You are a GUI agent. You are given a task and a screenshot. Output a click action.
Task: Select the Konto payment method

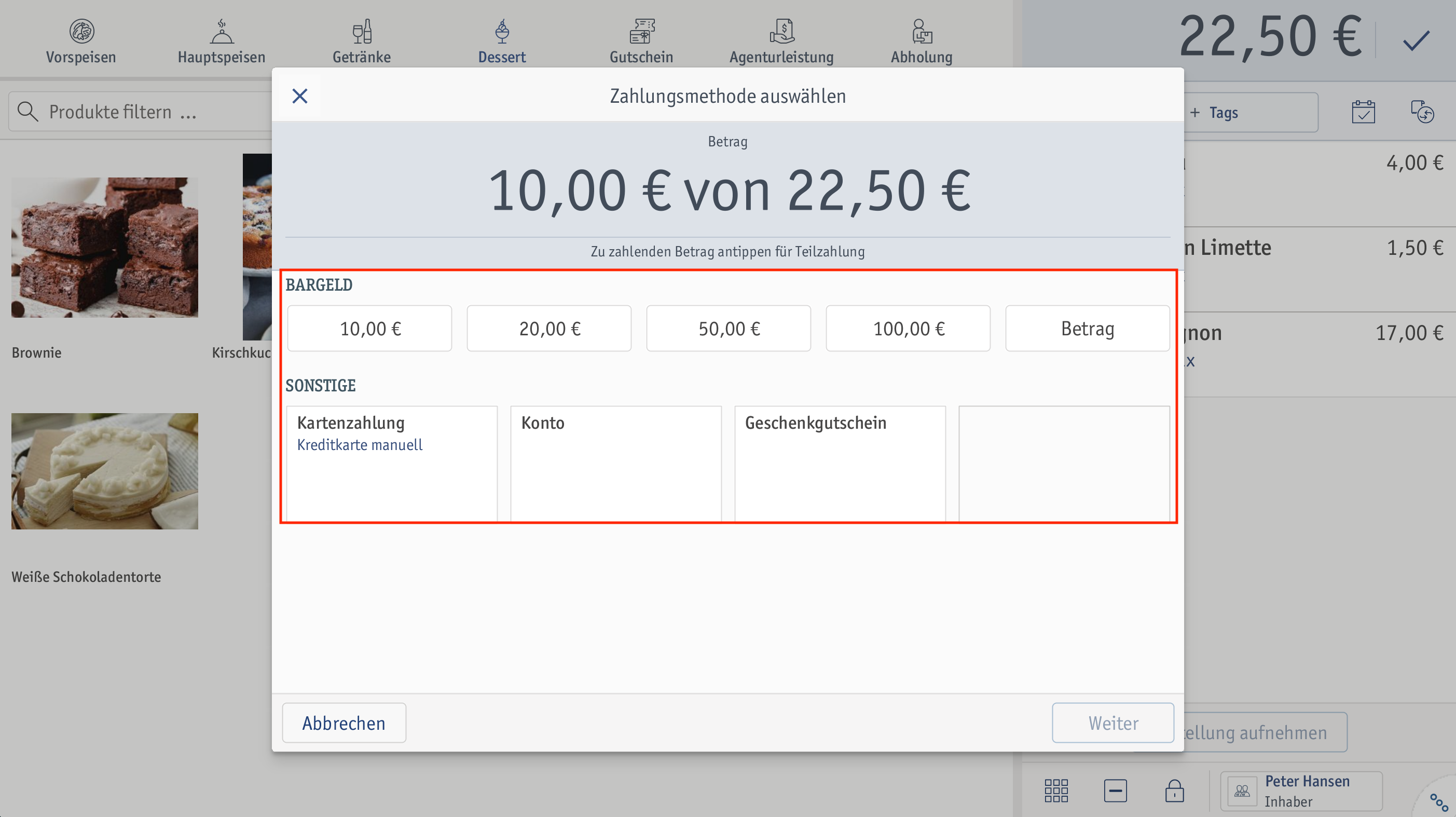(x=616, y=464)
